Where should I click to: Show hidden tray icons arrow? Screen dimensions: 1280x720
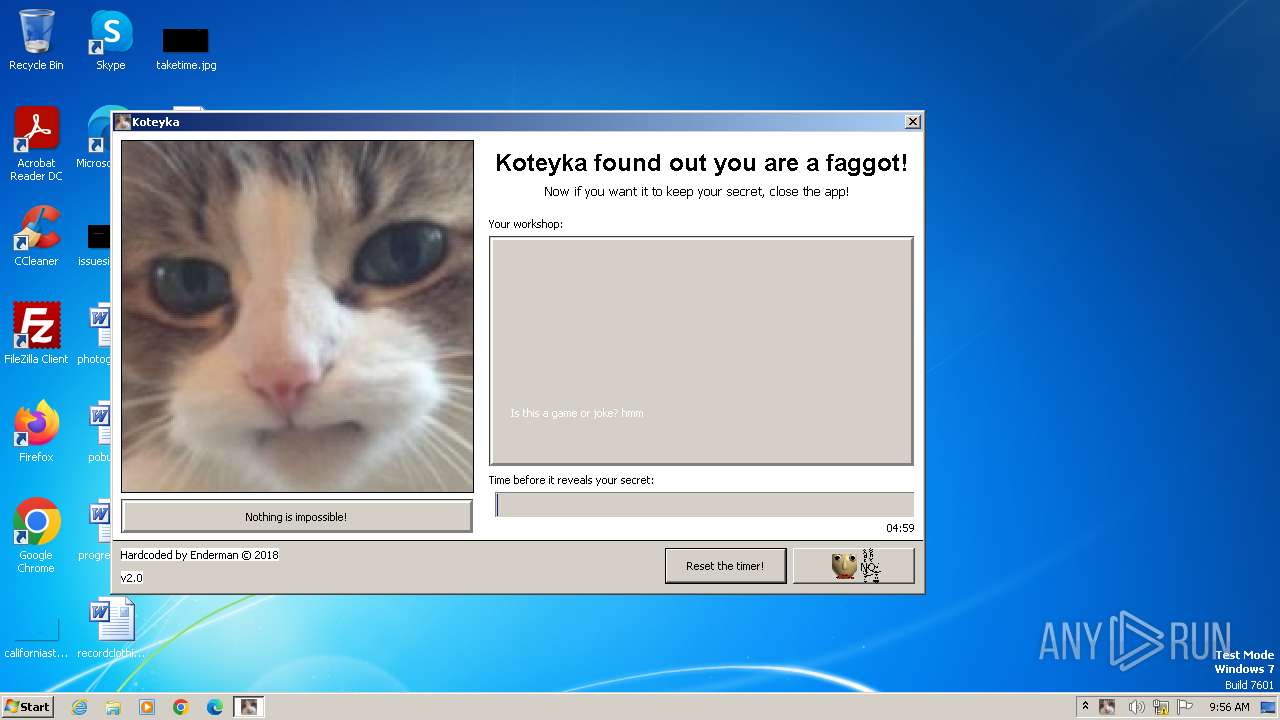point(1085,706)
